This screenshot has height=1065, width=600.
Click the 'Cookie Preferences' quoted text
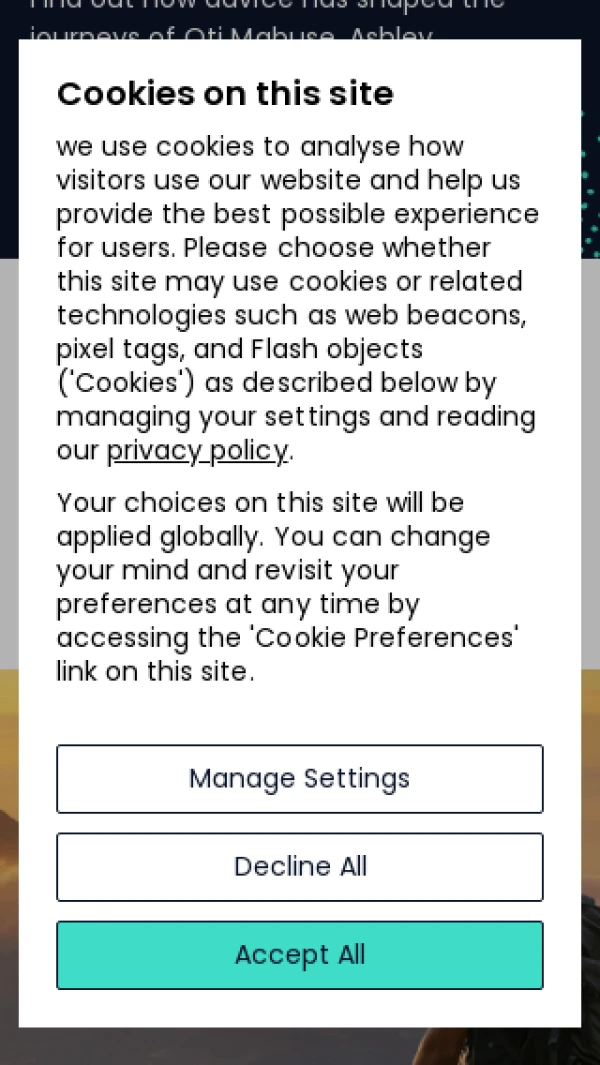point(386,638)
